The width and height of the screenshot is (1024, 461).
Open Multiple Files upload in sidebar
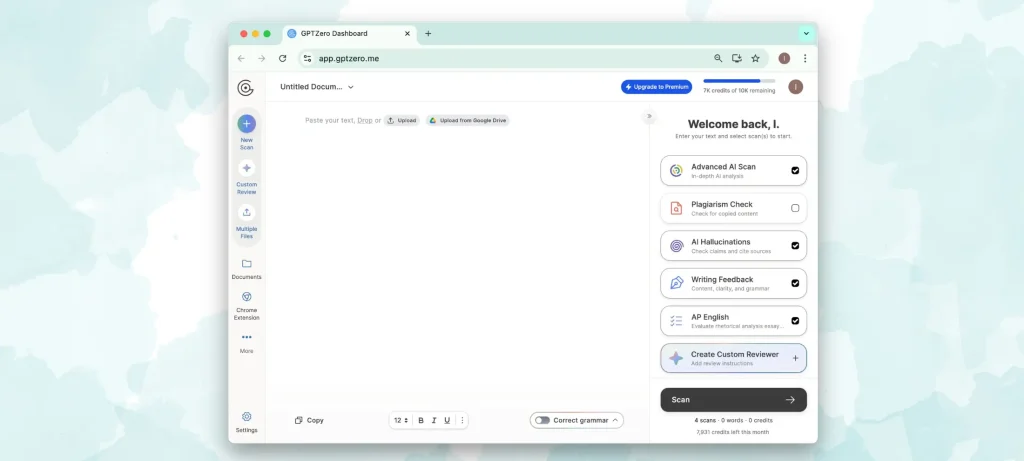(246, 222)
